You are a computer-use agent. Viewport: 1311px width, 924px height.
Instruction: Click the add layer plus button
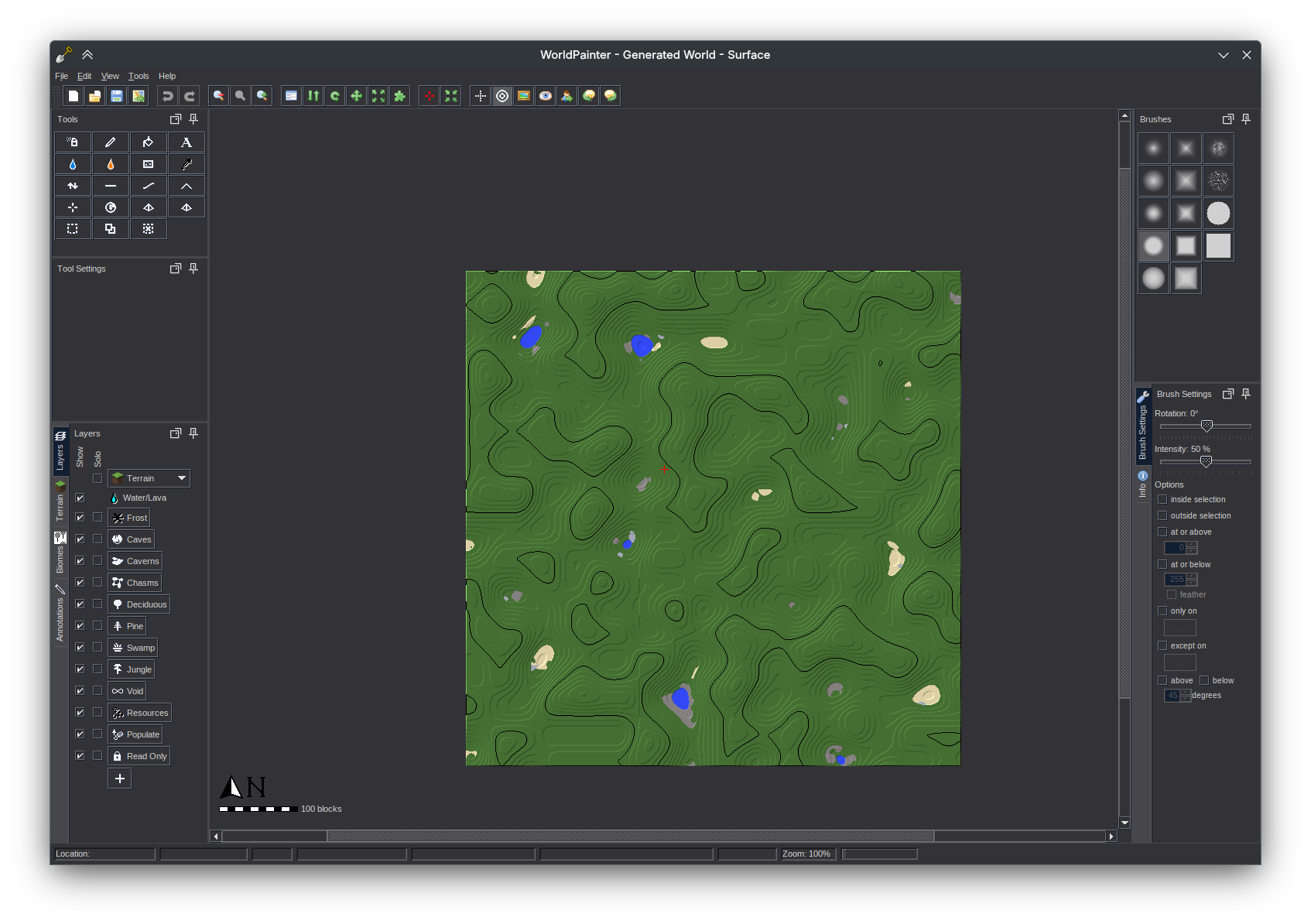120,779
